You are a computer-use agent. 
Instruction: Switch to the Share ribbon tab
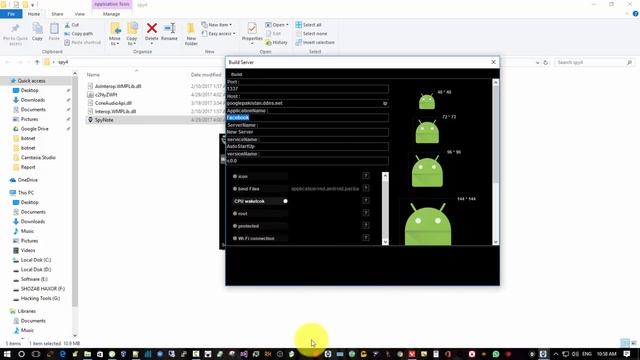tap(57, 14)
